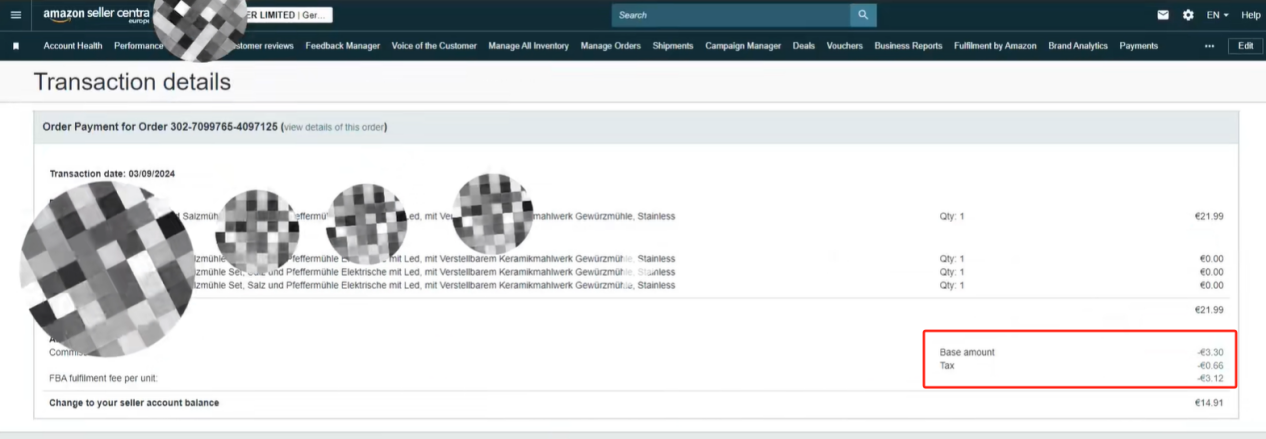Open Fulfilment by Amazon menu item

995,46
